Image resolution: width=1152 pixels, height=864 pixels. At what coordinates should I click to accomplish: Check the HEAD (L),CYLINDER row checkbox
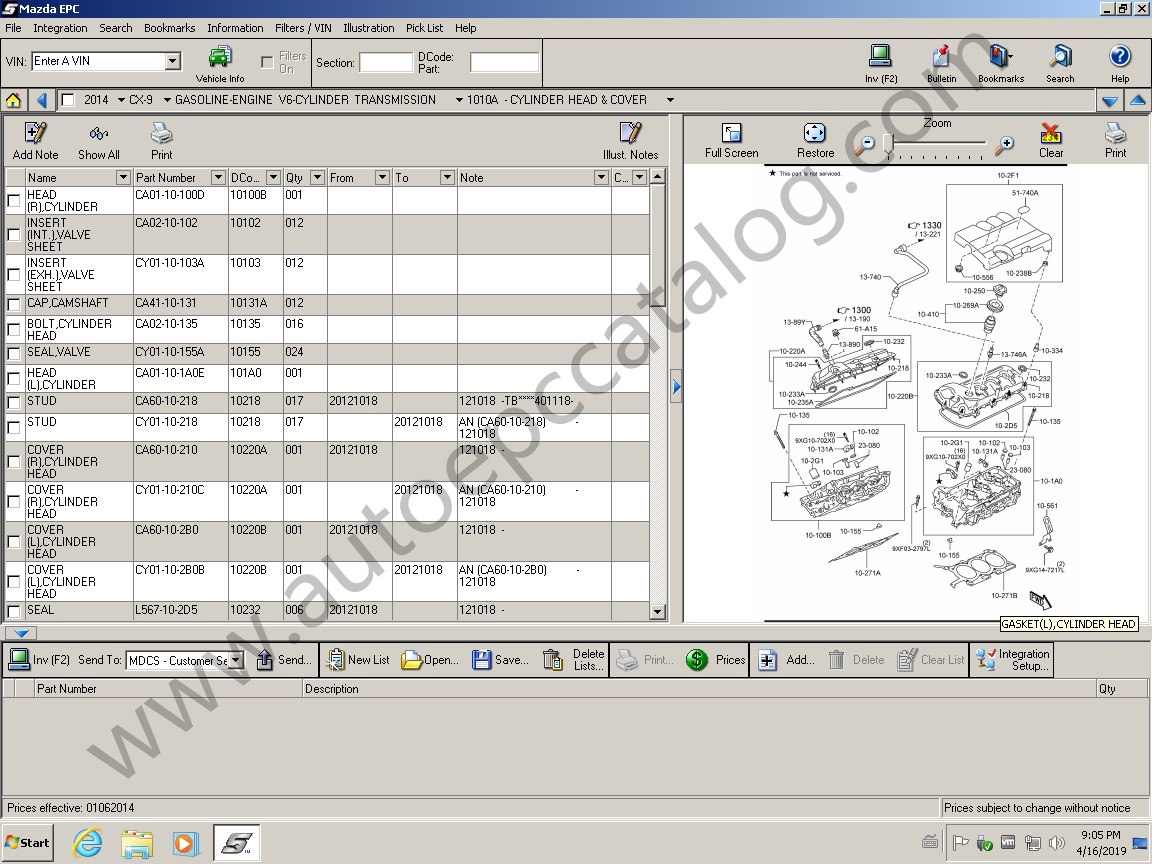[13, 378]
